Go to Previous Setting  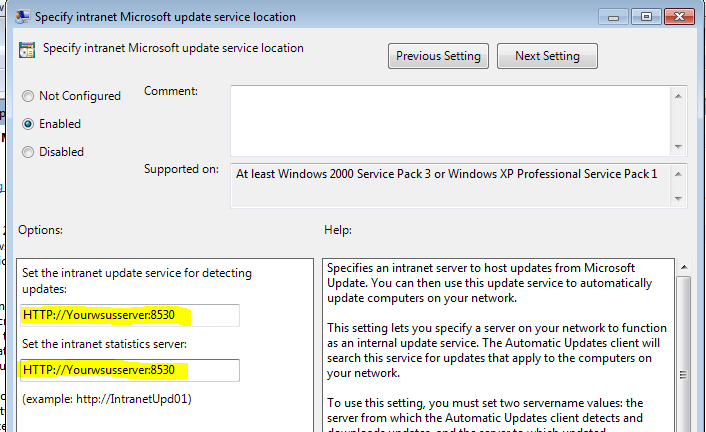point(438,56)
